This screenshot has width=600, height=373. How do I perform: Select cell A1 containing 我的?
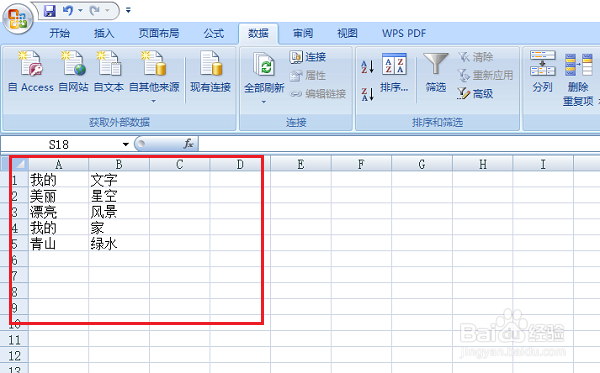tap(58, 179)
